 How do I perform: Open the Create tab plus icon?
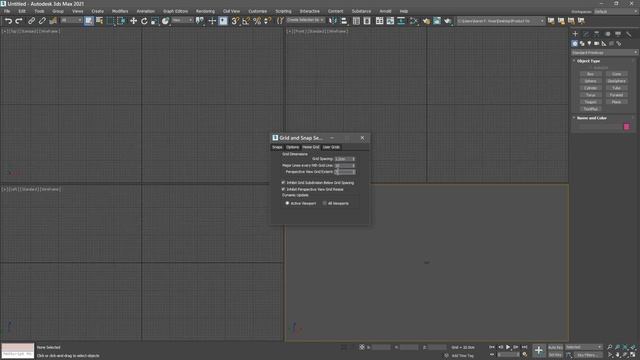coord(575,34)
